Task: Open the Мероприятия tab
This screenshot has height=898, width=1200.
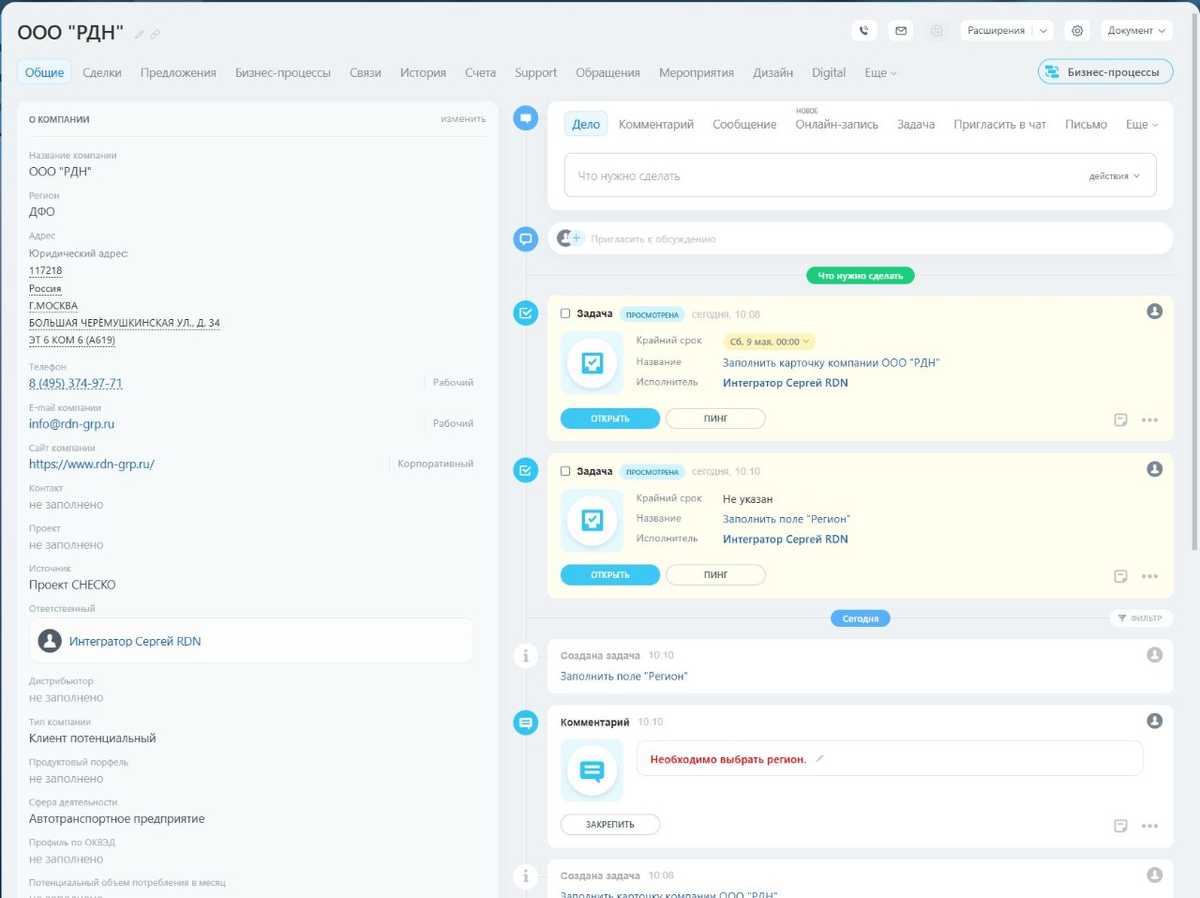Action: tap(696, 72)
